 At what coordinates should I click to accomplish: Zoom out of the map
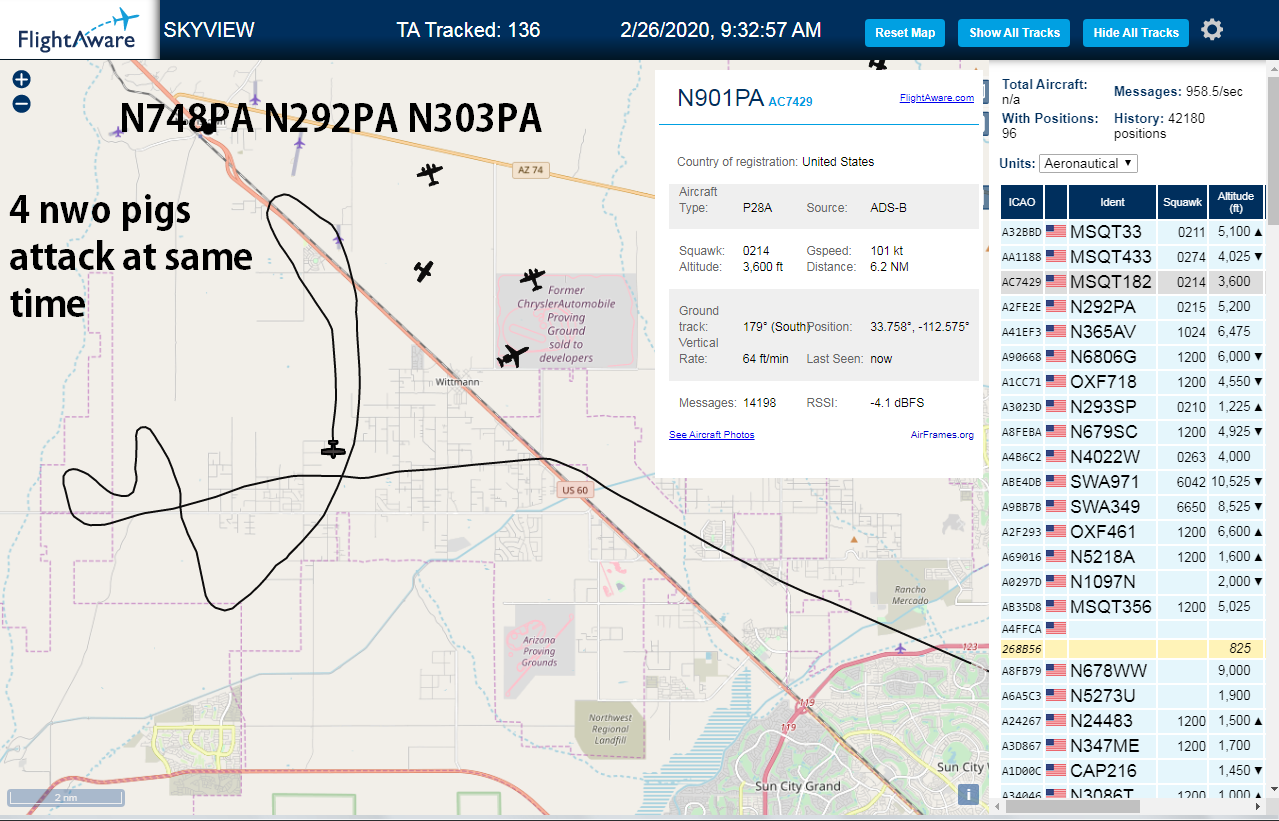(x=21, y=103)
